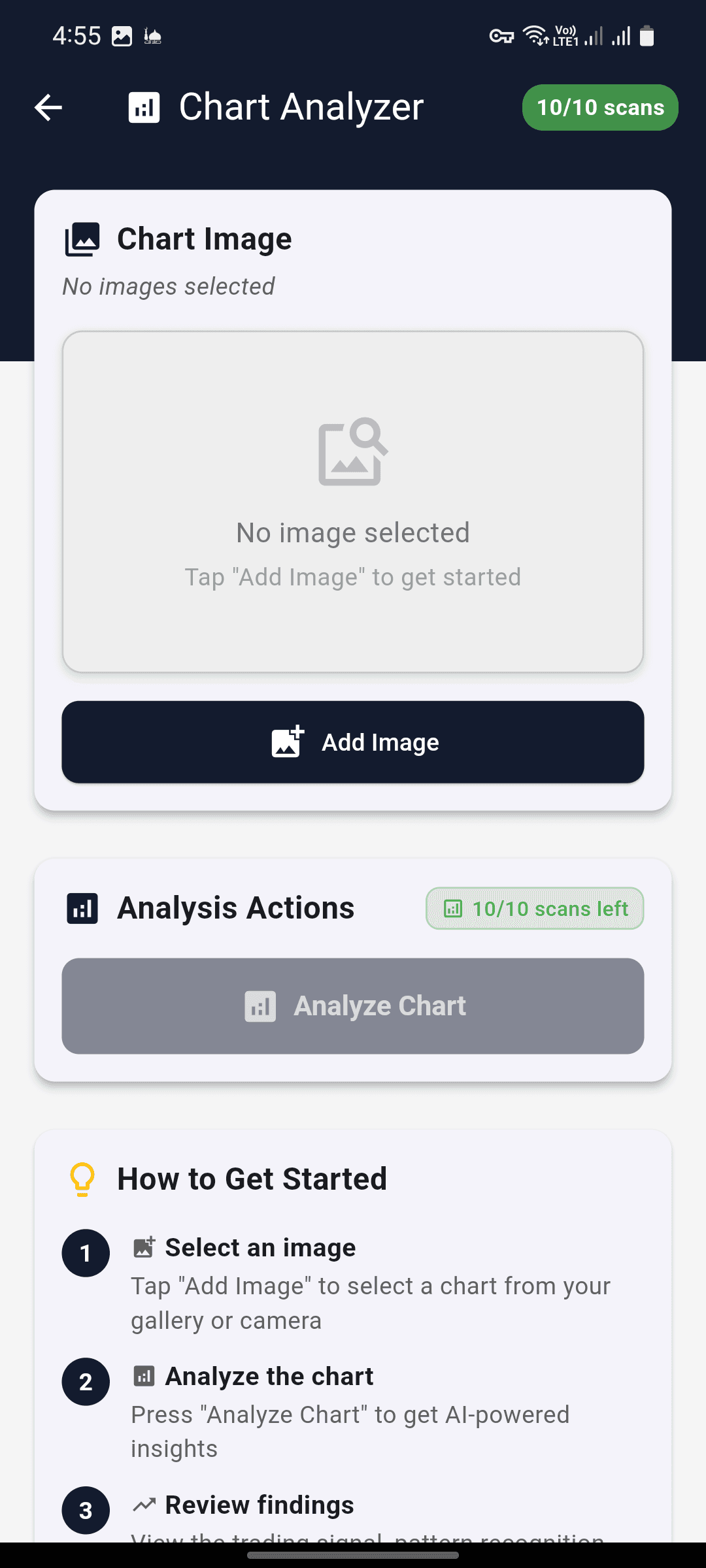Tap the back arrow to leave Chart Analyzer
The height and width of the screenshot is (1568, 706).
48,107
